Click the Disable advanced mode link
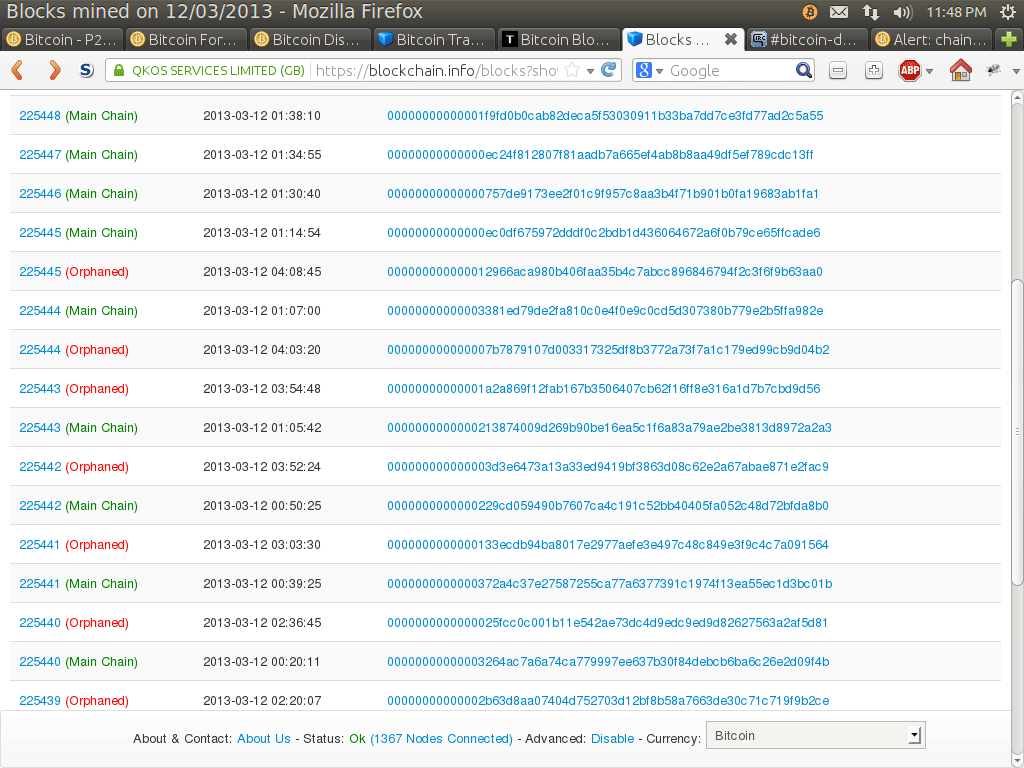 pyautogui.click(x=612, y=739)
